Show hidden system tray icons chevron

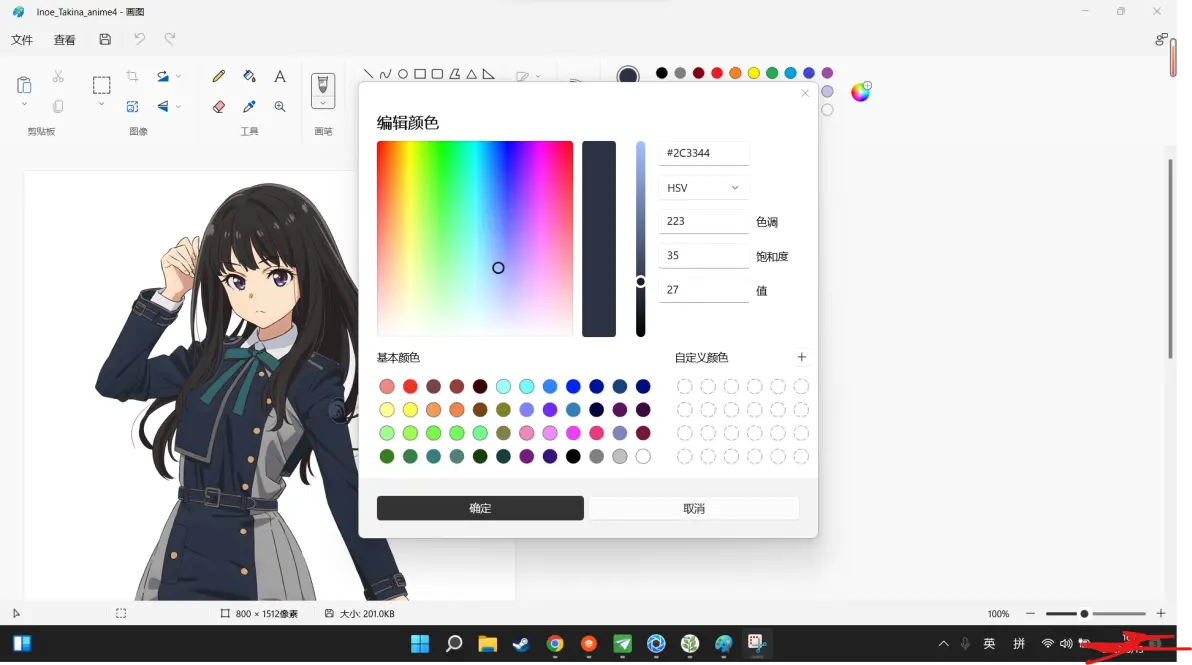[943, 644]
